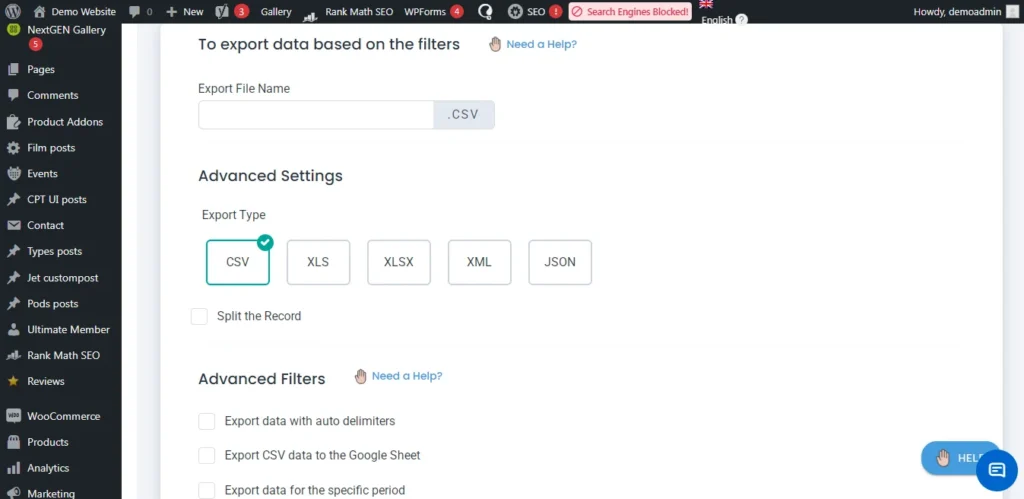Viewport: 1024px width, 499px height.
Task: Select JSON as the export type
Action: tap(560, 262)
